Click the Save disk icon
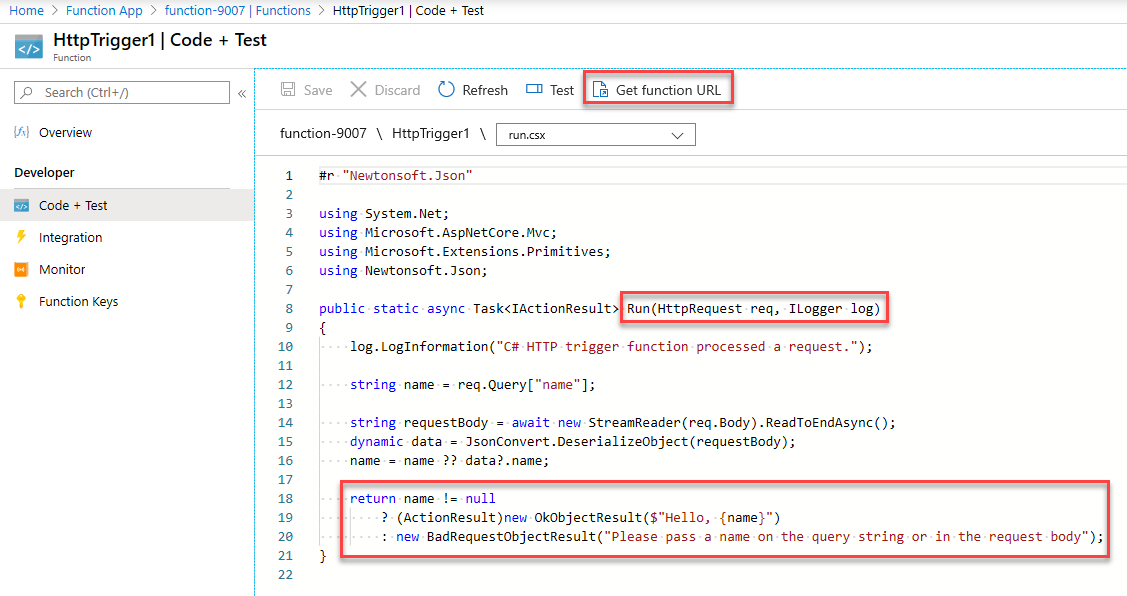 288,89
